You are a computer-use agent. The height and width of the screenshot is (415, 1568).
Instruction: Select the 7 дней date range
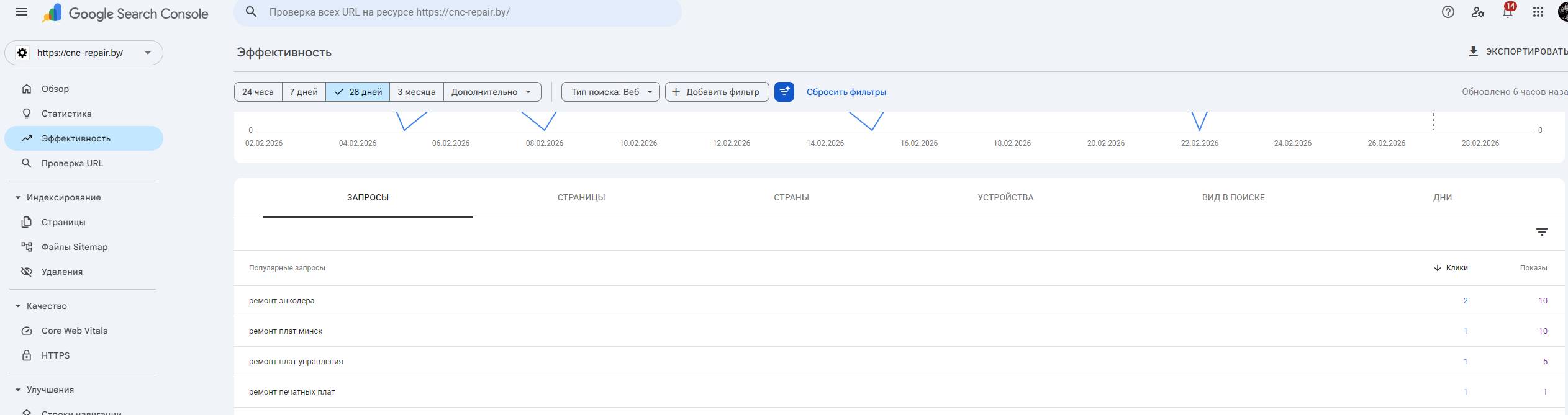coord(304,92)
